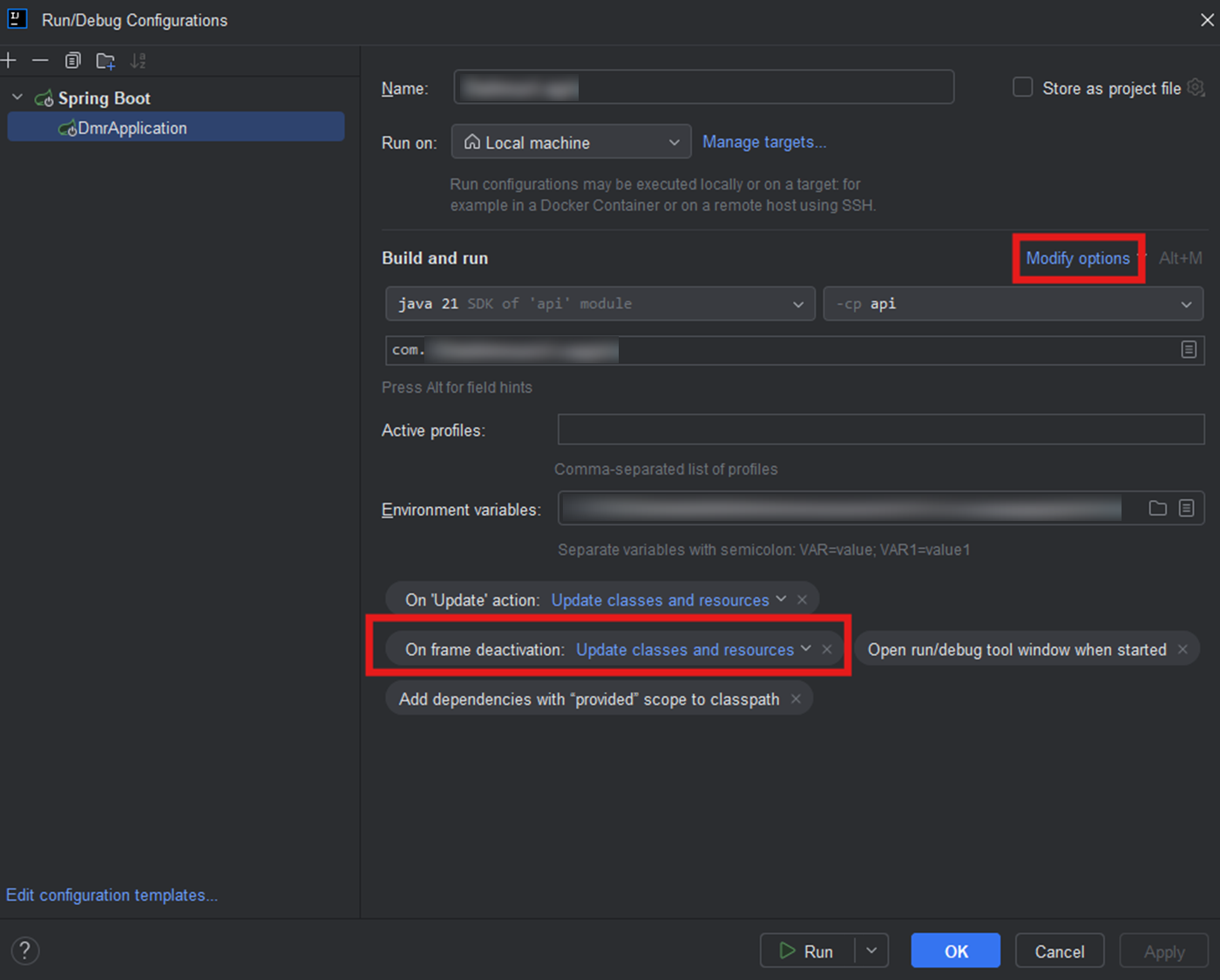The height and width of the screenshot is (980, 1220).
Task: Focus the Active profiles input field
Action: pos(881,429)
